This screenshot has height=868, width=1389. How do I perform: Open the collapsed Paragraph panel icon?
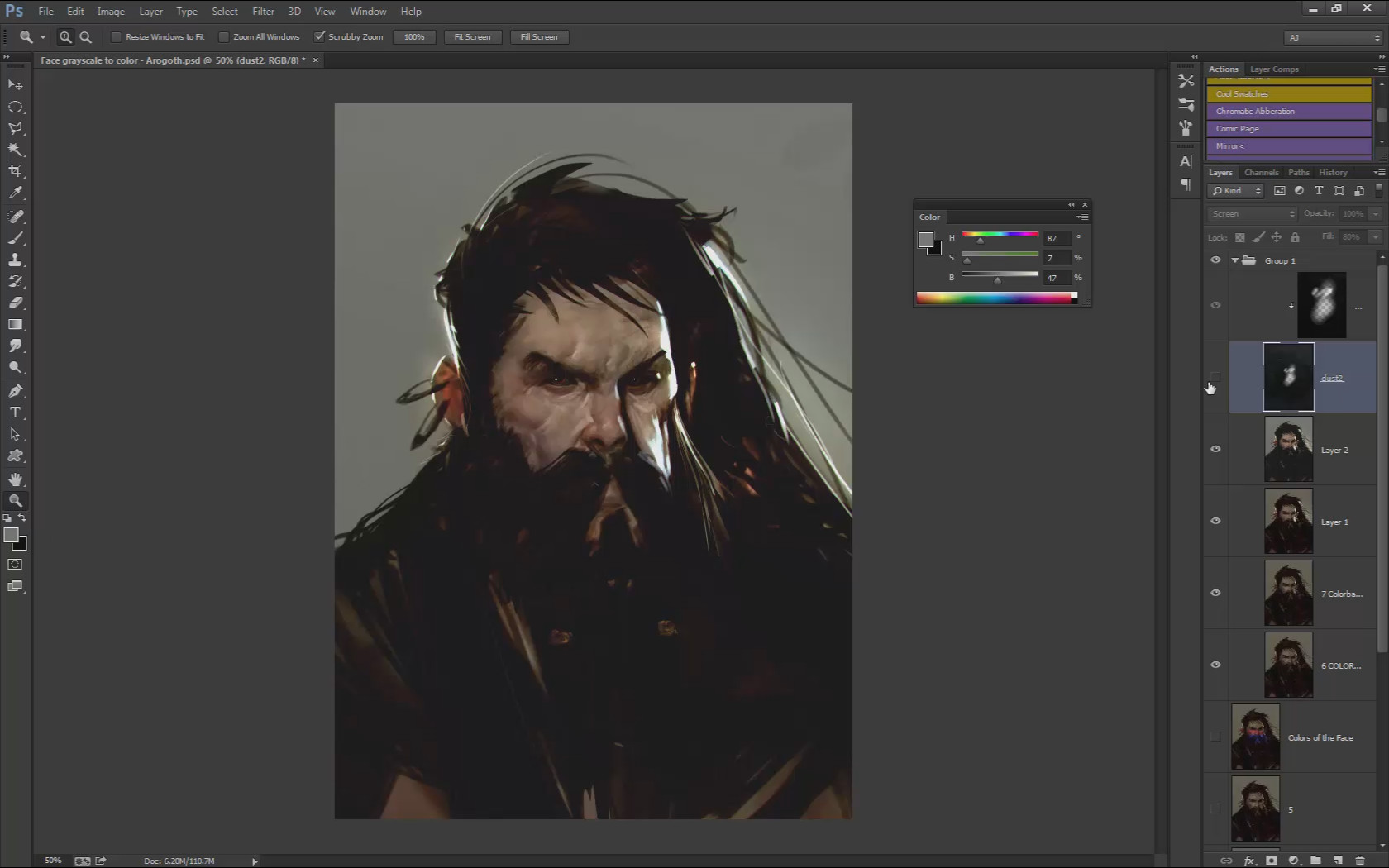click(x=1186, y=184)
